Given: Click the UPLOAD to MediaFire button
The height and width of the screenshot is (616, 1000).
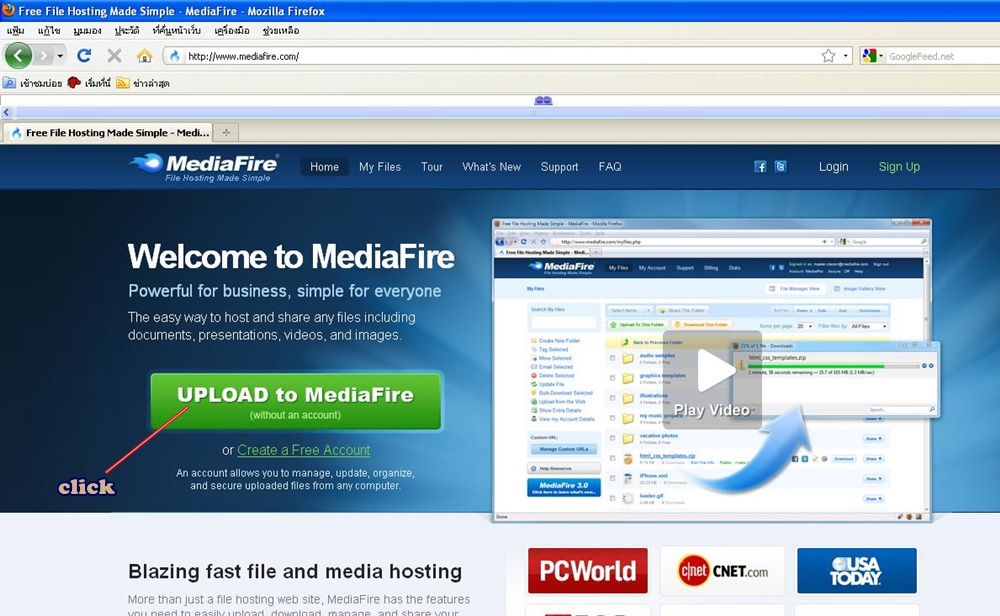Looking at the screenshot, I should [296, 401].
